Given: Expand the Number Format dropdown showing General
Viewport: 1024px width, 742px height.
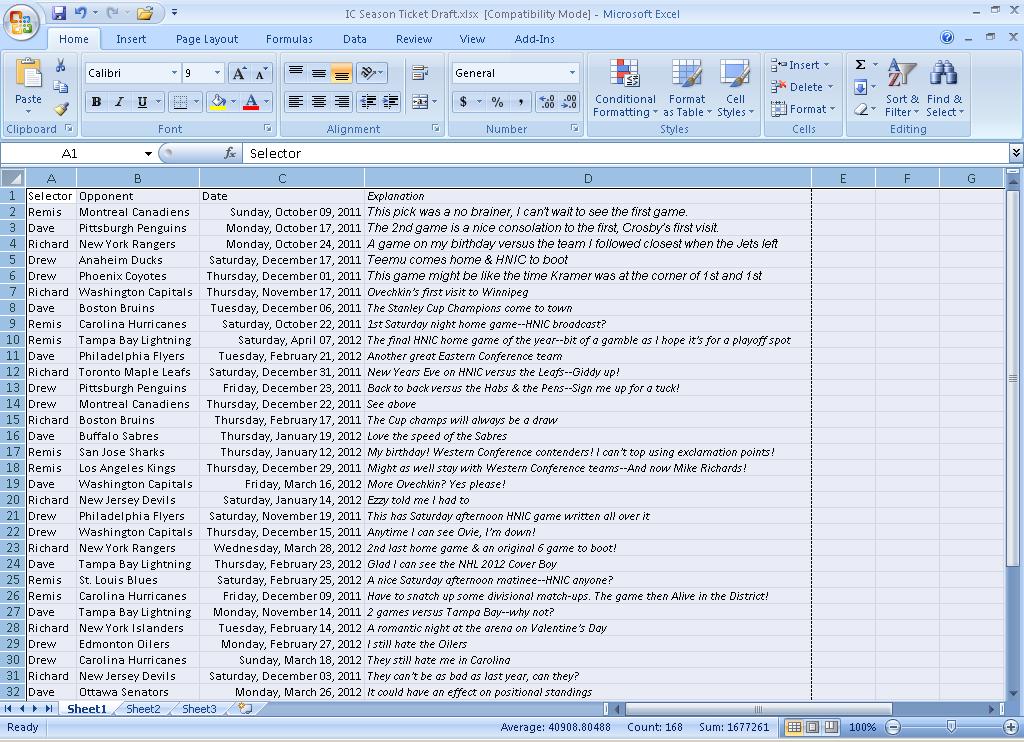Looking at the screenshot, I should [572, 73].
